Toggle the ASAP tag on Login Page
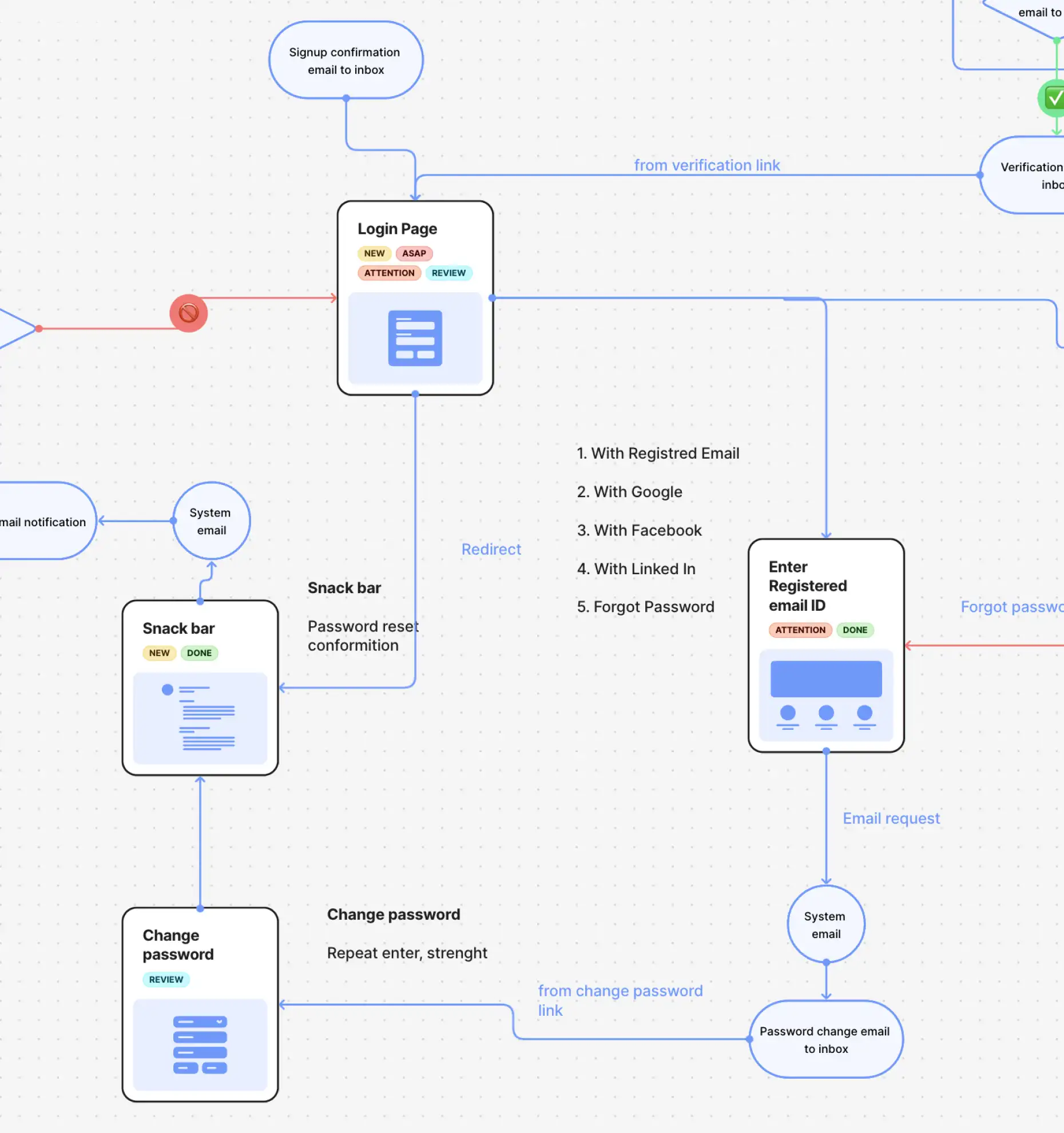The width and height of the screenshot is (1064, 1133). tap(414, 253)
